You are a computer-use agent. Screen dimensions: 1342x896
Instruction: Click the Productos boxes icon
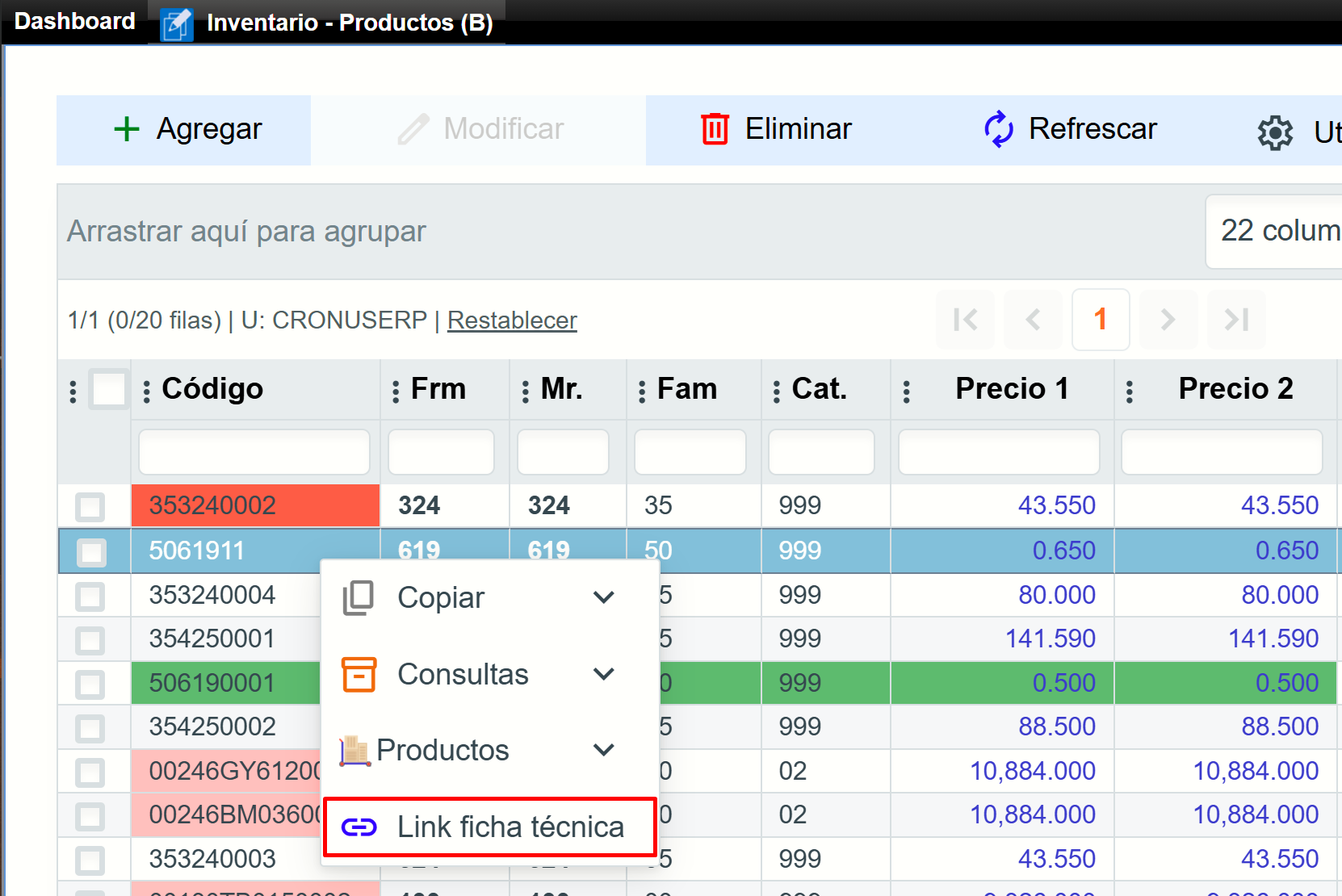(354, 750)
